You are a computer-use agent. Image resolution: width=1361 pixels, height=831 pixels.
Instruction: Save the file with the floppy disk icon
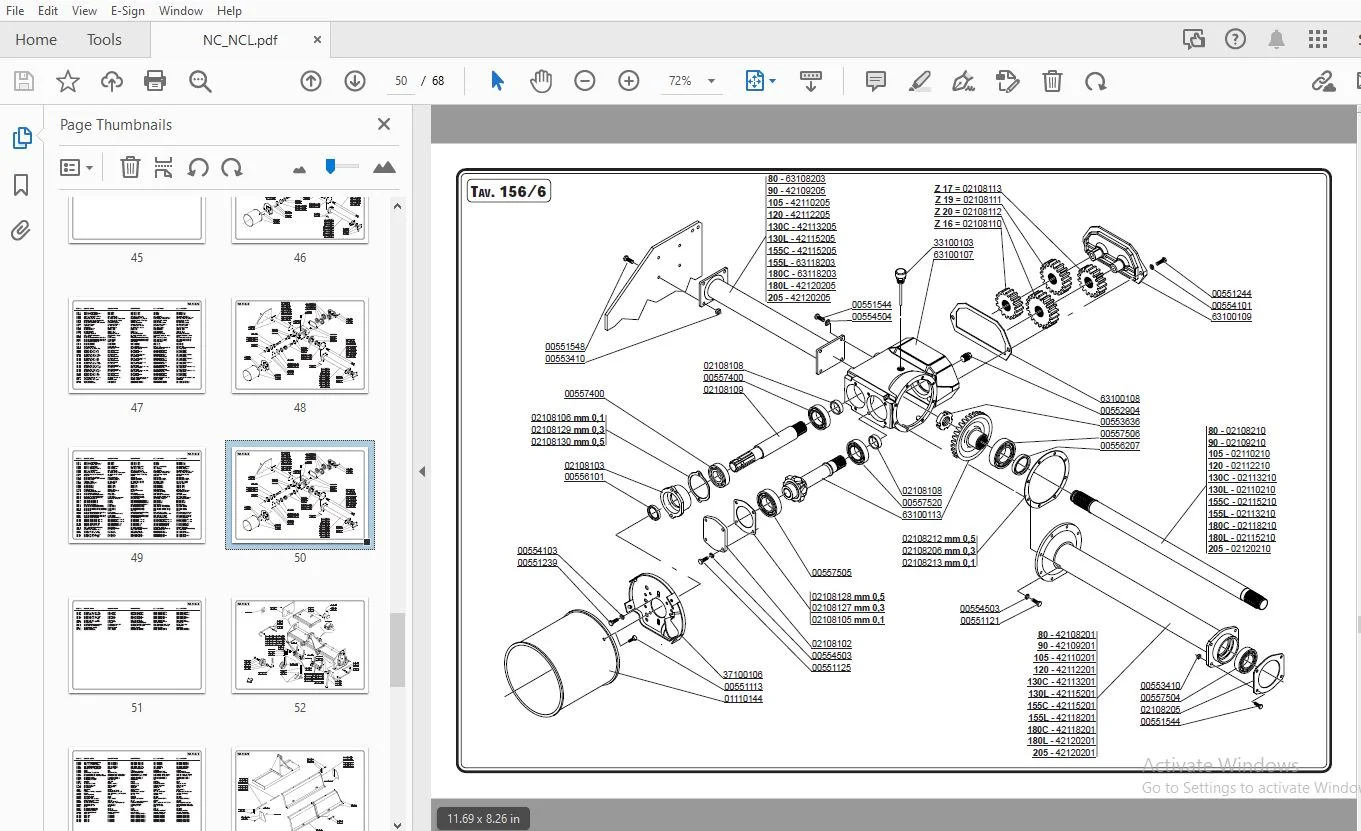tap(23, 81)
